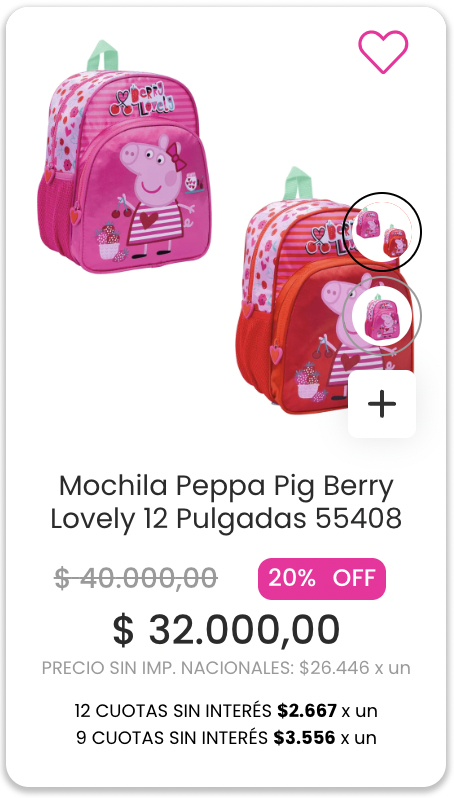Open the red Peppa Pig backpack image

pyautogui.click(x=295, y=290)
